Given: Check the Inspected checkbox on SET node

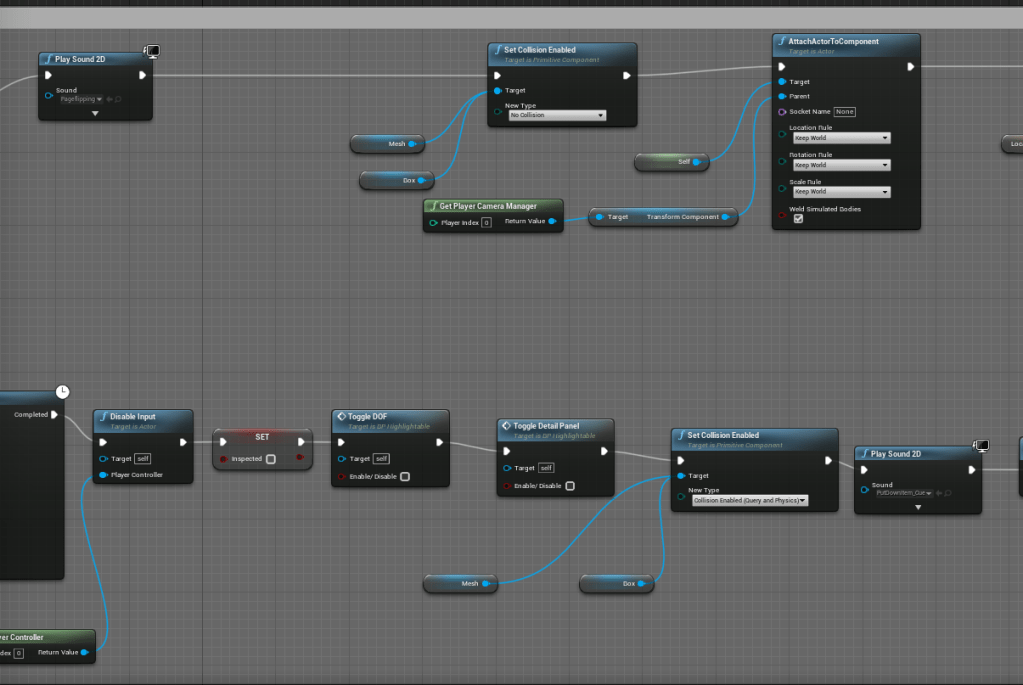Looking at the screenshot, I should (271, 459).
